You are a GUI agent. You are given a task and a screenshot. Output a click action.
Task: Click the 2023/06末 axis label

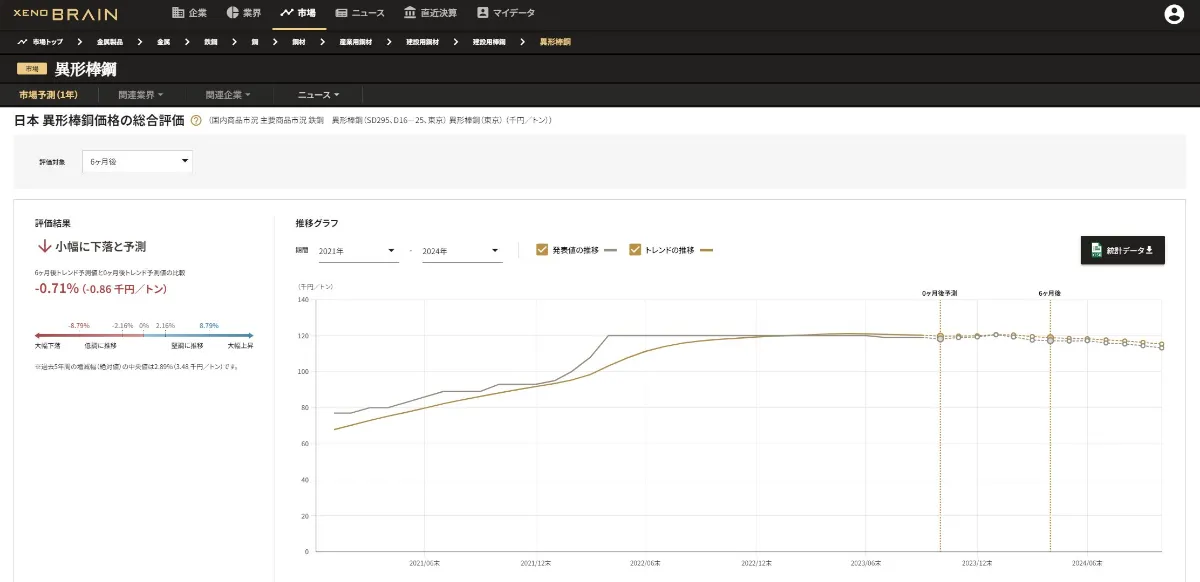865,563
